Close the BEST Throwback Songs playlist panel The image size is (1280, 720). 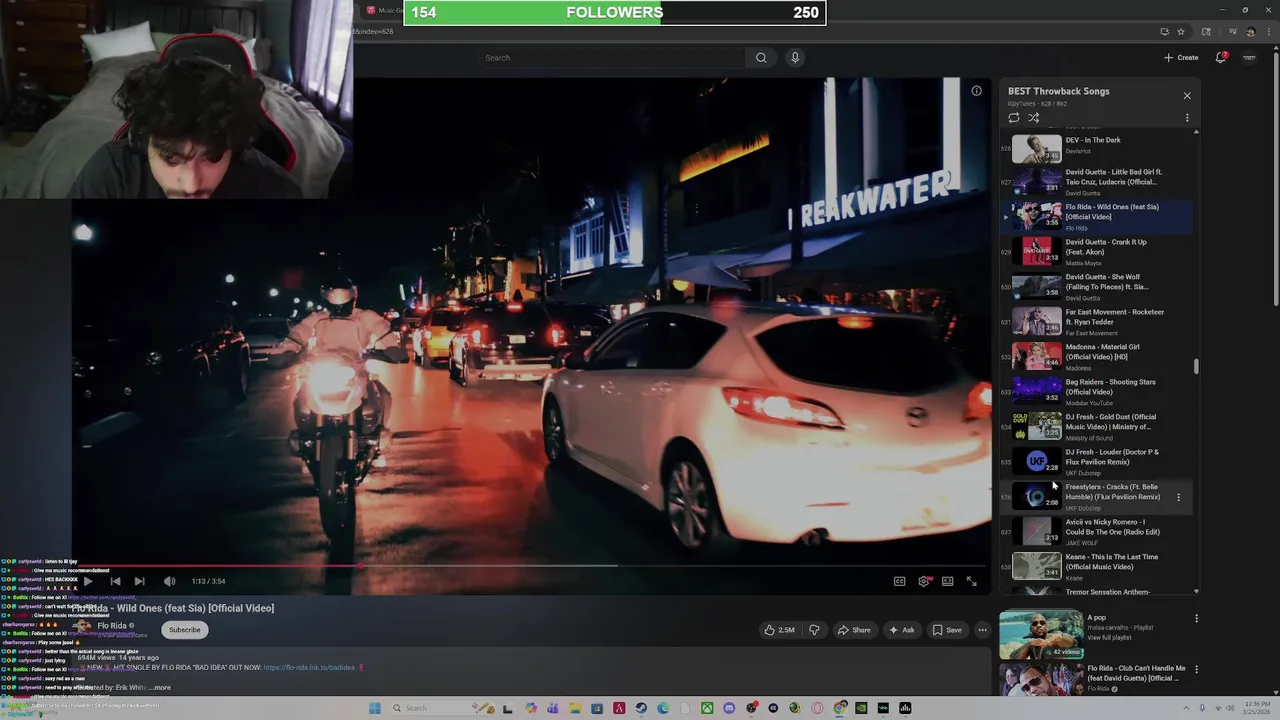click(x=1187, y=96)
